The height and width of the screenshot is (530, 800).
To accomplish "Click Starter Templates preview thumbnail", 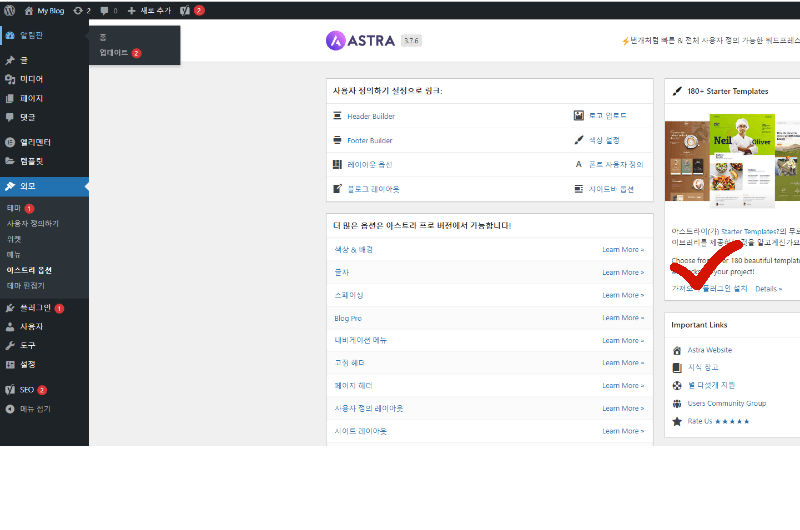I will pos(732,161).
